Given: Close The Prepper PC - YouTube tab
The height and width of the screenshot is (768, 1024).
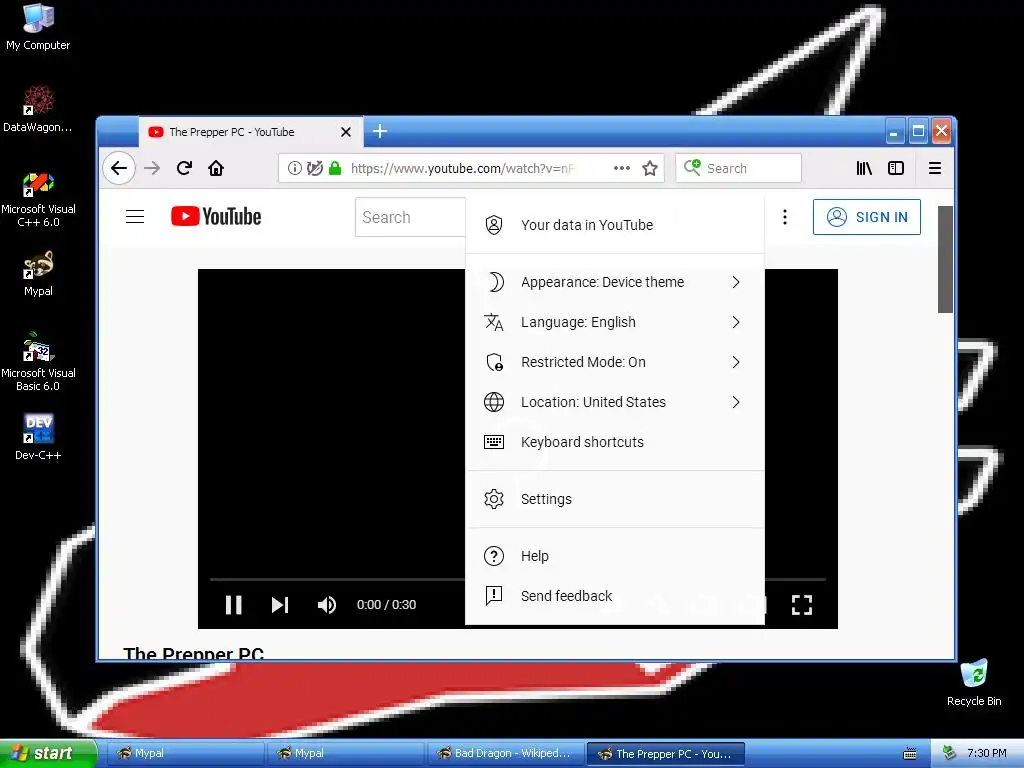Looking at the screenshot, I should [346, 132].
